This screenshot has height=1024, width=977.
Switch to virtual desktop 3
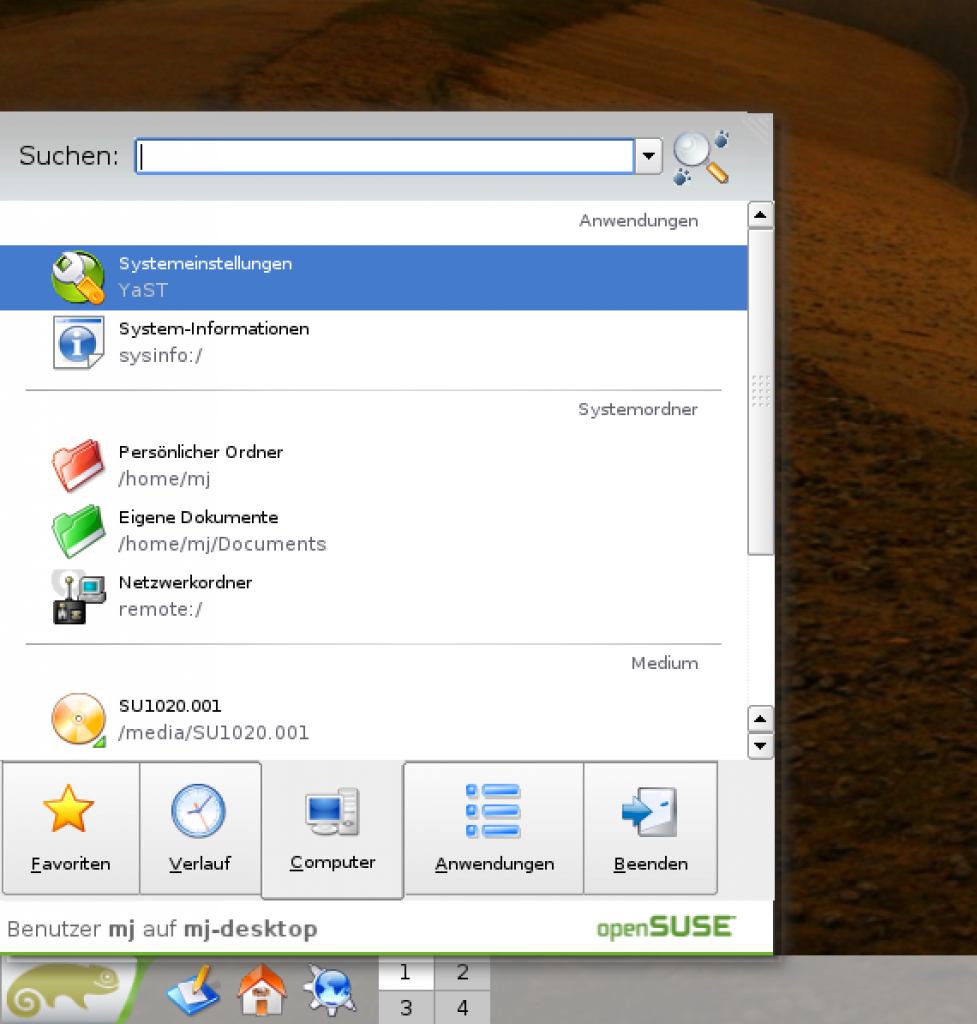(406, 1008)
